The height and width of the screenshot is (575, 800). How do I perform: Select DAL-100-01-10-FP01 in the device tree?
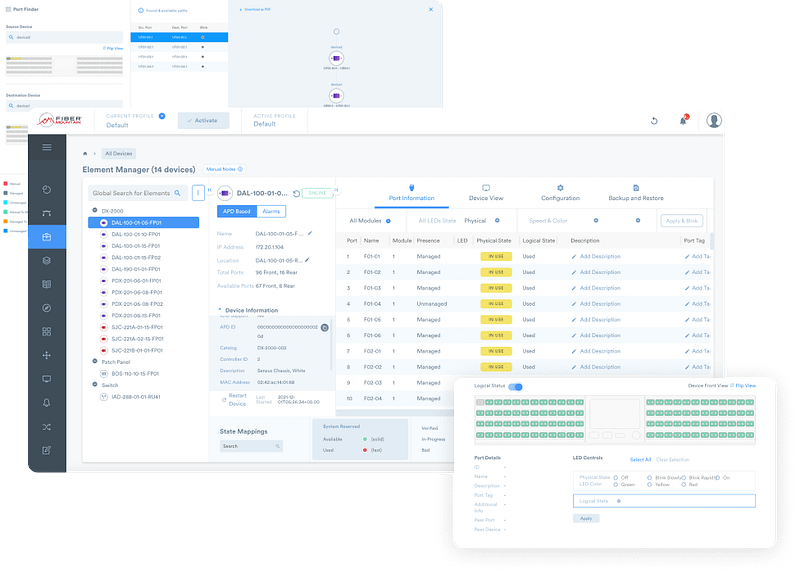pyautogui.click(x=136, y=234)
